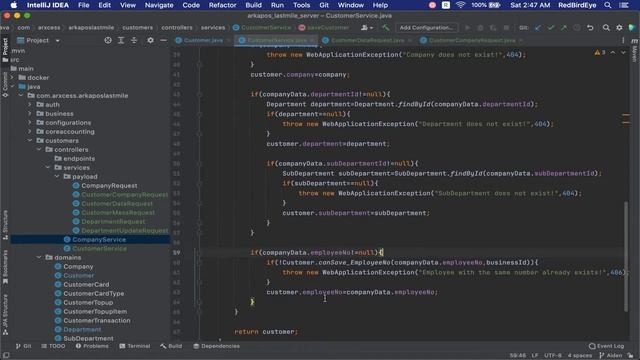This screenshot has width=640, height=360.
Task: Click the services breadcrumb in the navigation bar
Action: tap(213, 28)
